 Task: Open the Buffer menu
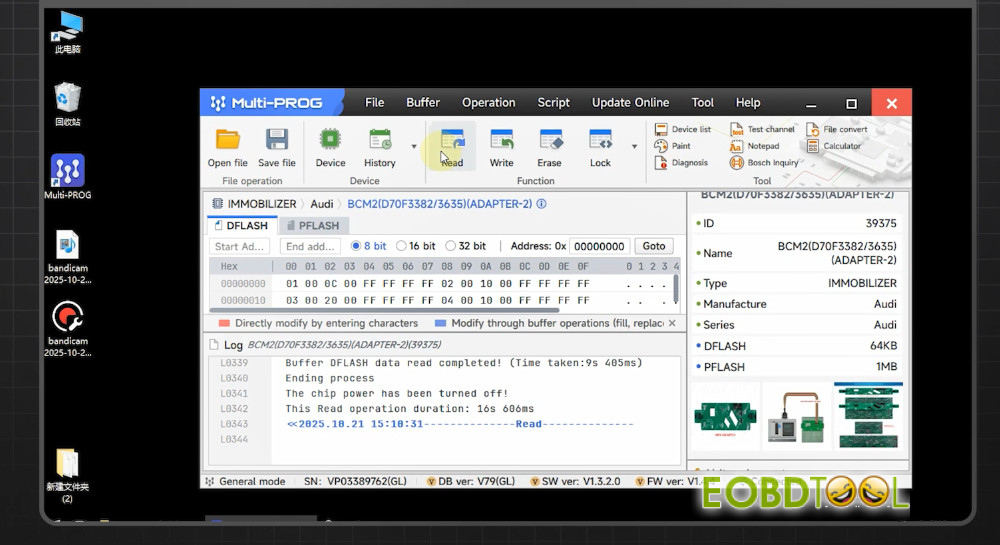point(423,102)
